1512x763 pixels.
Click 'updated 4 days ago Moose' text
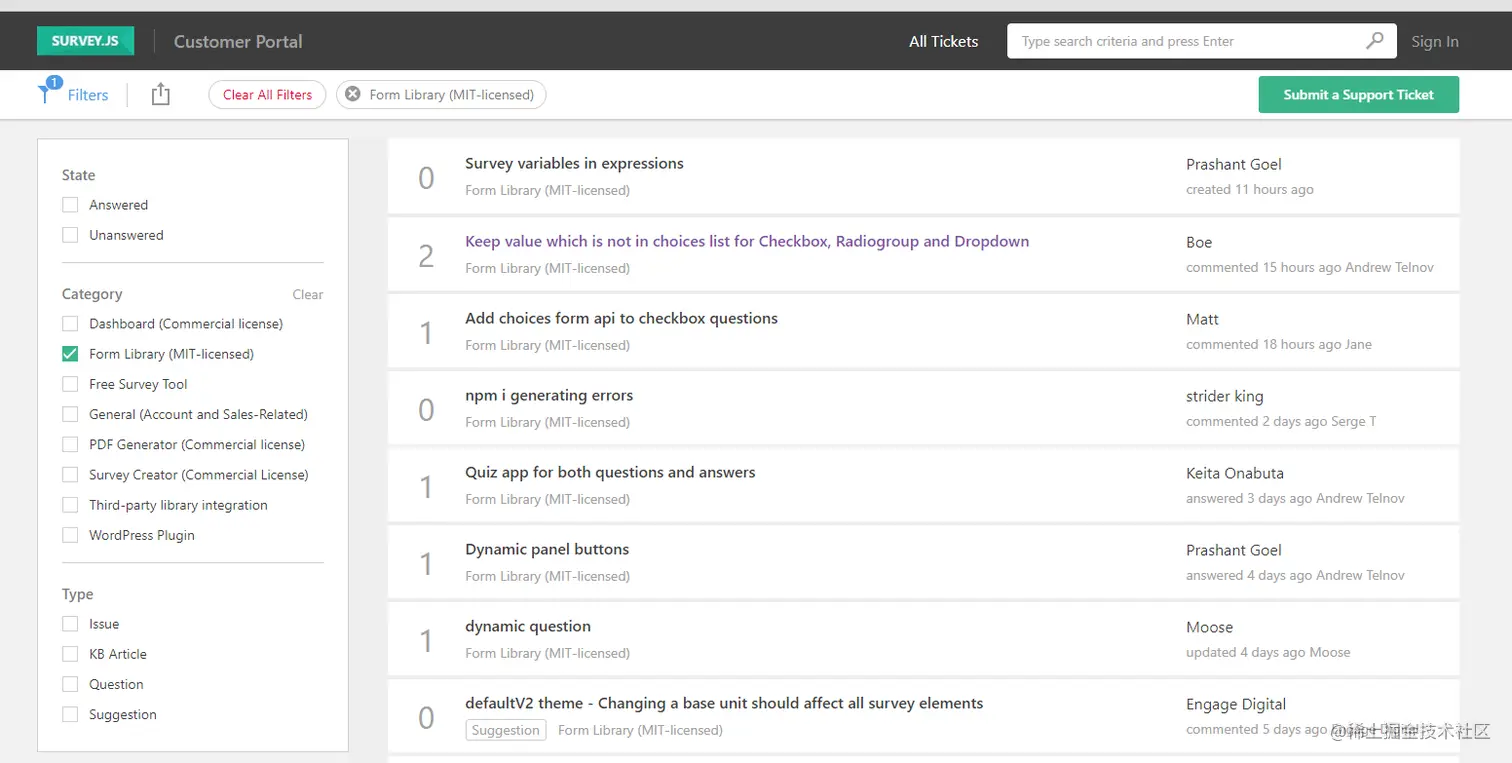click(x=1268, y=652)
